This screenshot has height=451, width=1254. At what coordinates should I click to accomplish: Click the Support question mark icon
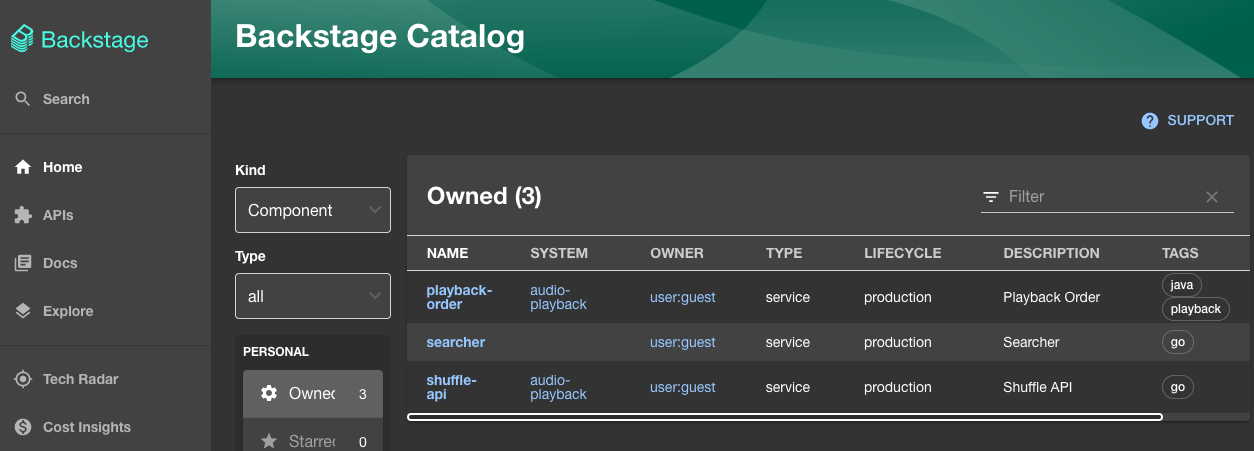click(x=1150, y=121)
